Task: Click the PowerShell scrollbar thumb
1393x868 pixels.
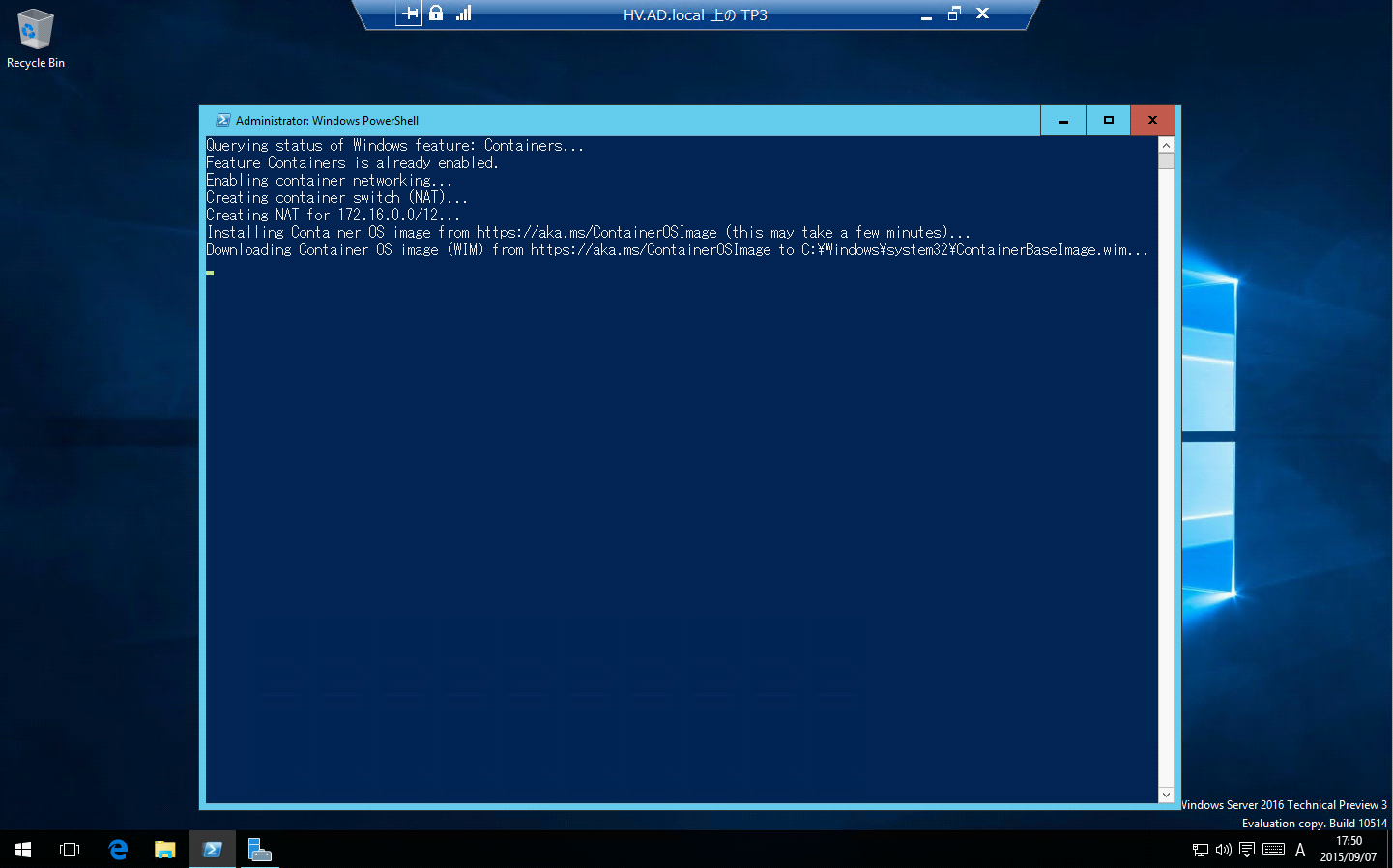Action: 1166,160
